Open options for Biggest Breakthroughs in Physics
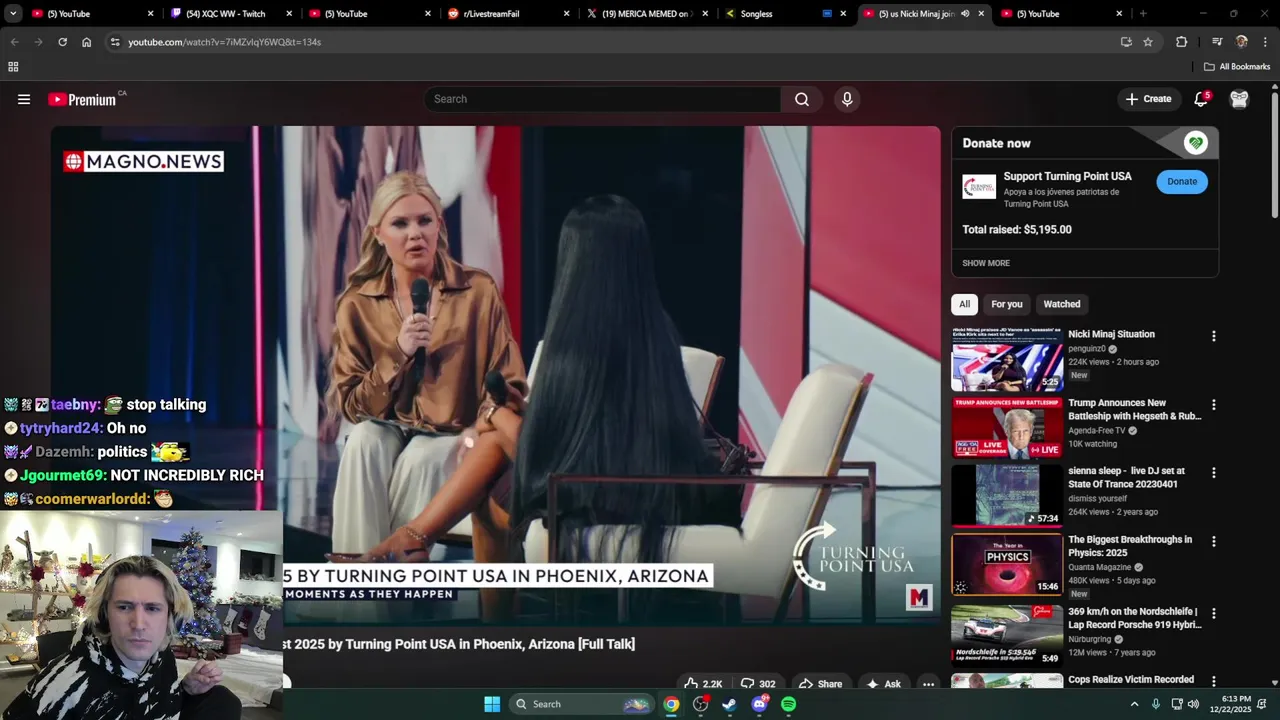Viewport: 1280px width, 720px height. (x=1214, y=541)
